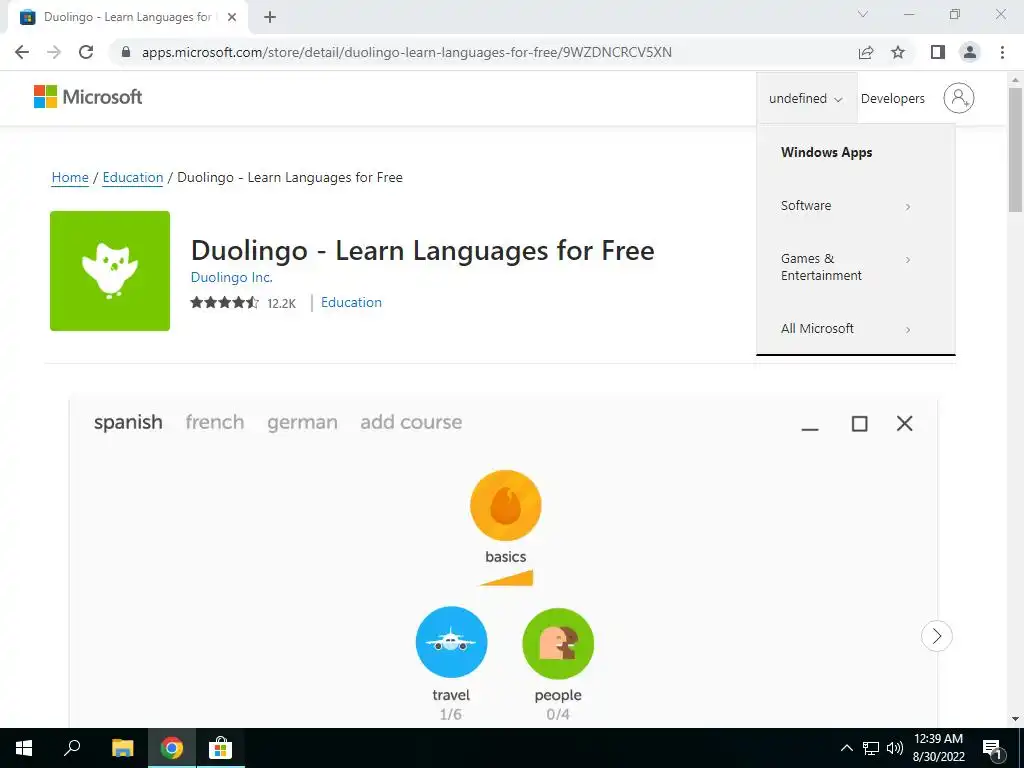Expand Games & Entertainment submenu
The image size is (1024, 768).
tap(846, 267)
